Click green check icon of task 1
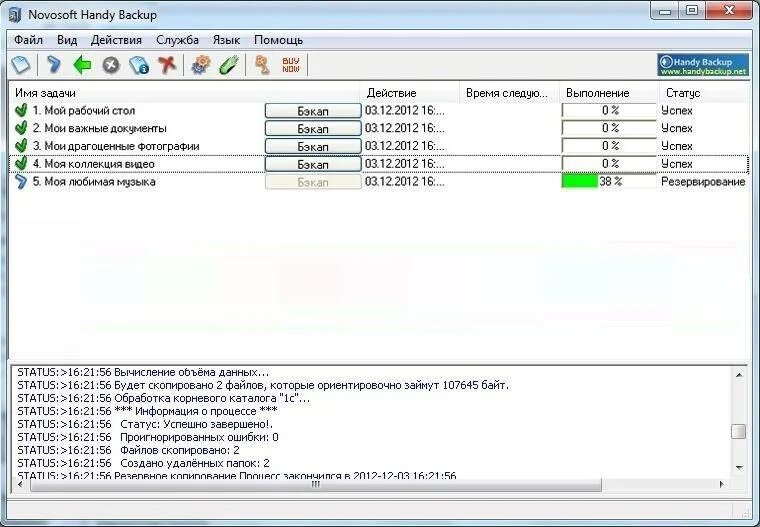 tap(21, 111)
